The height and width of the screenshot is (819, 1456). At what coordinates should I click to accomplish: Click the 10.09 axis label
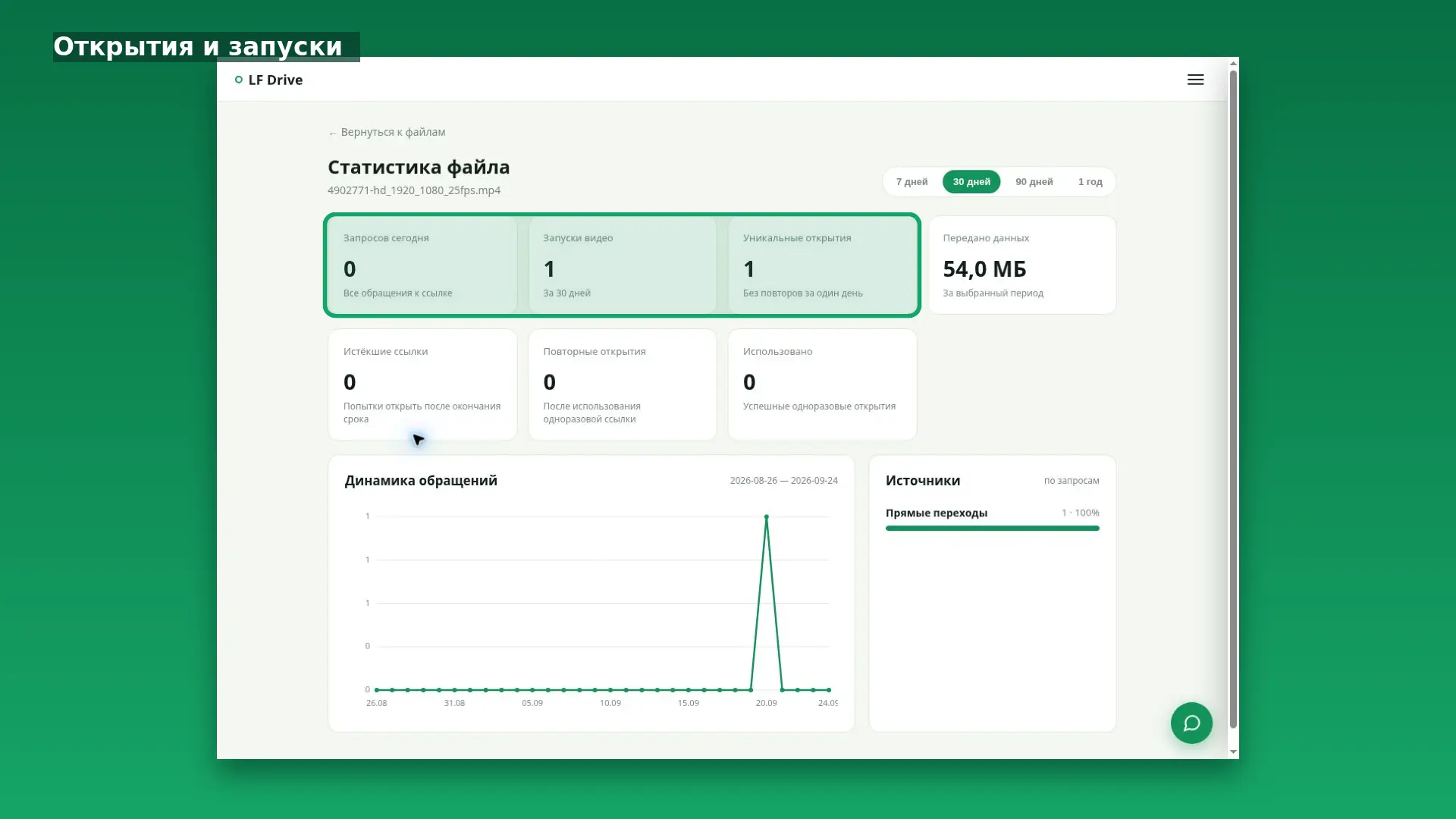click(610, 704)
